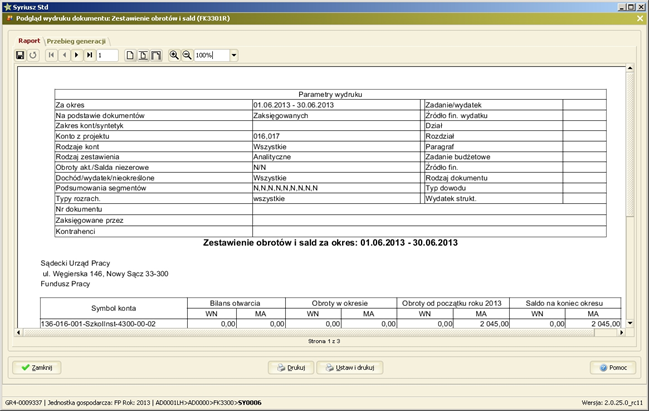This screenshot has height=411, width=649.
Task: Click 'Saldo na koniec okresu' header
Action: (564, 303)
